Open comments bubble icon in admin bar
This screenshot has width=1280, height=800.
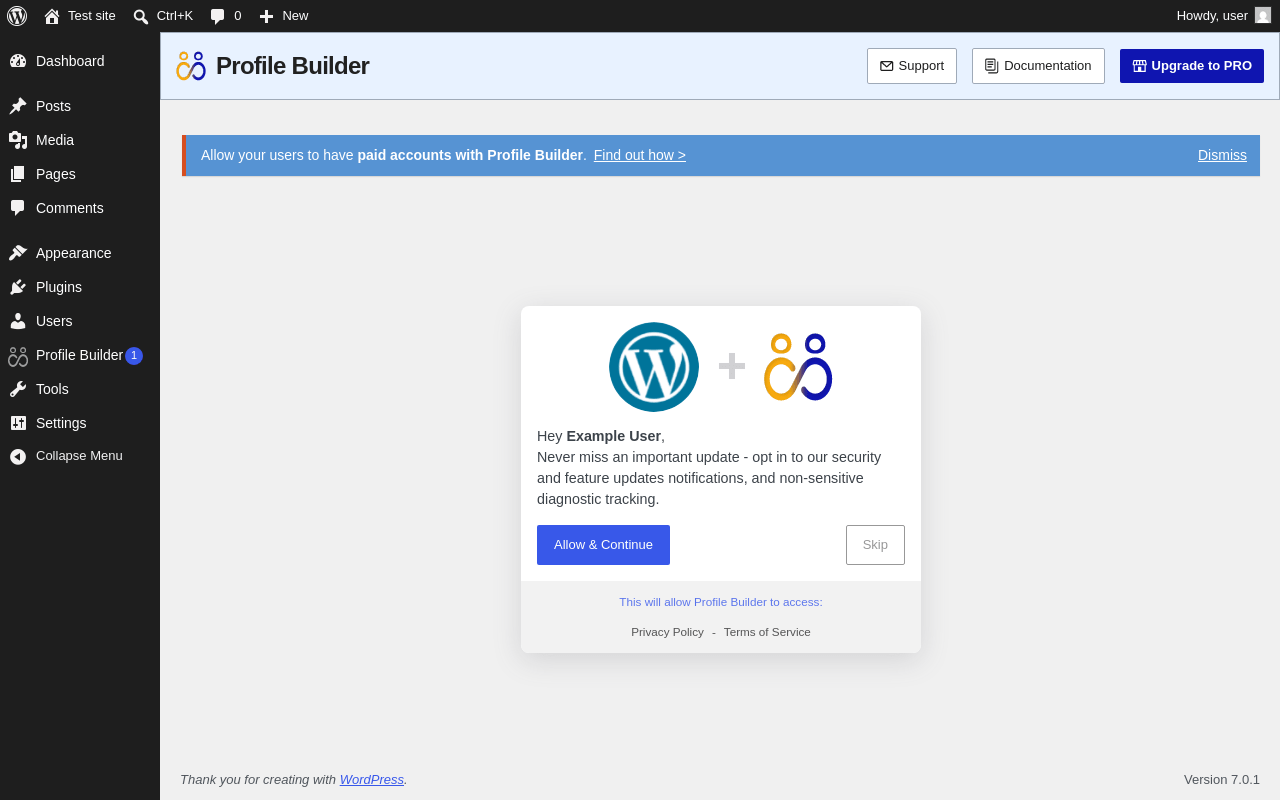tap(218, 16)
